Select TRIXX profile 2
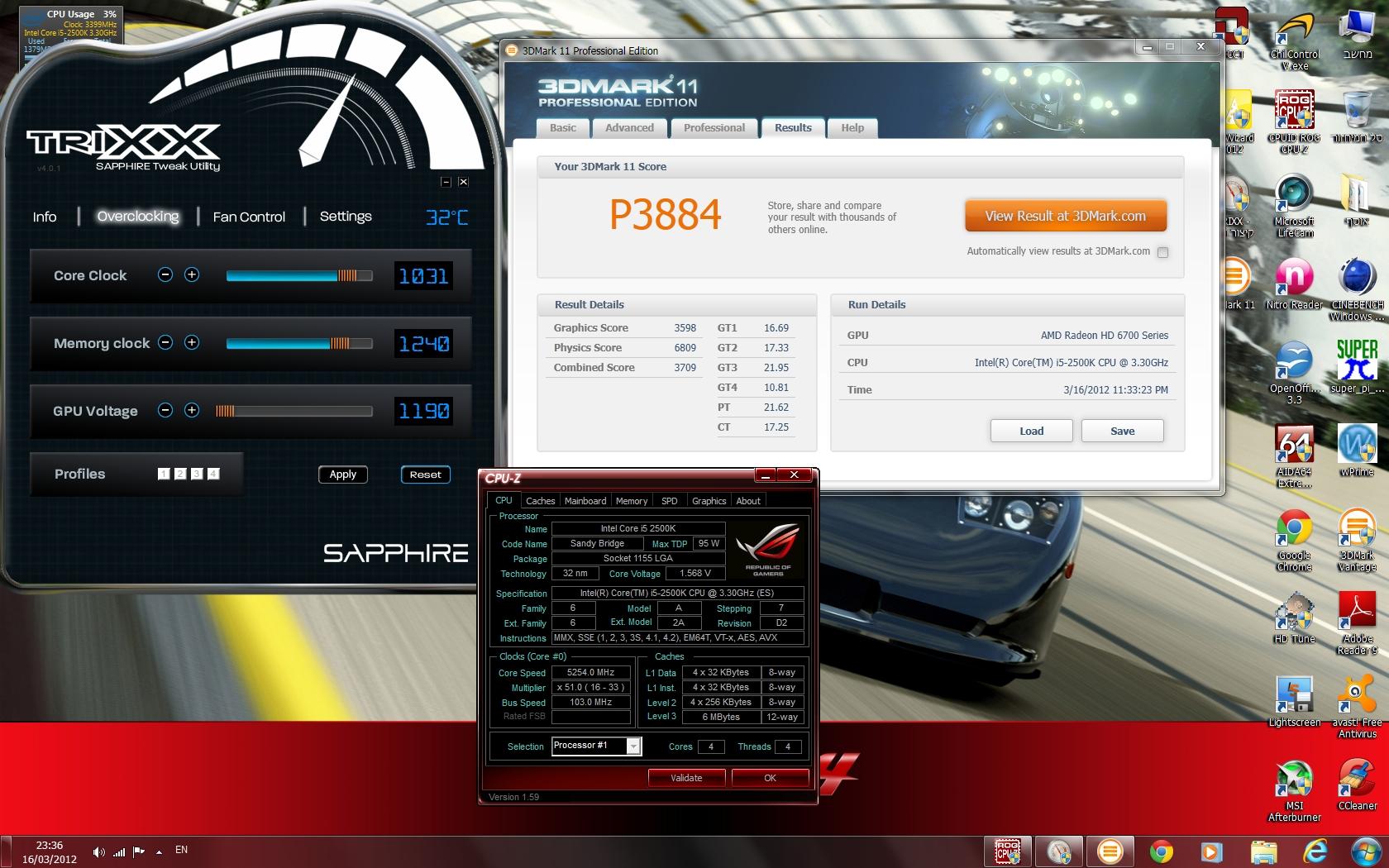Image resolution: width=1389 pixels, height=868 pixels. click(x=180, y=474)
